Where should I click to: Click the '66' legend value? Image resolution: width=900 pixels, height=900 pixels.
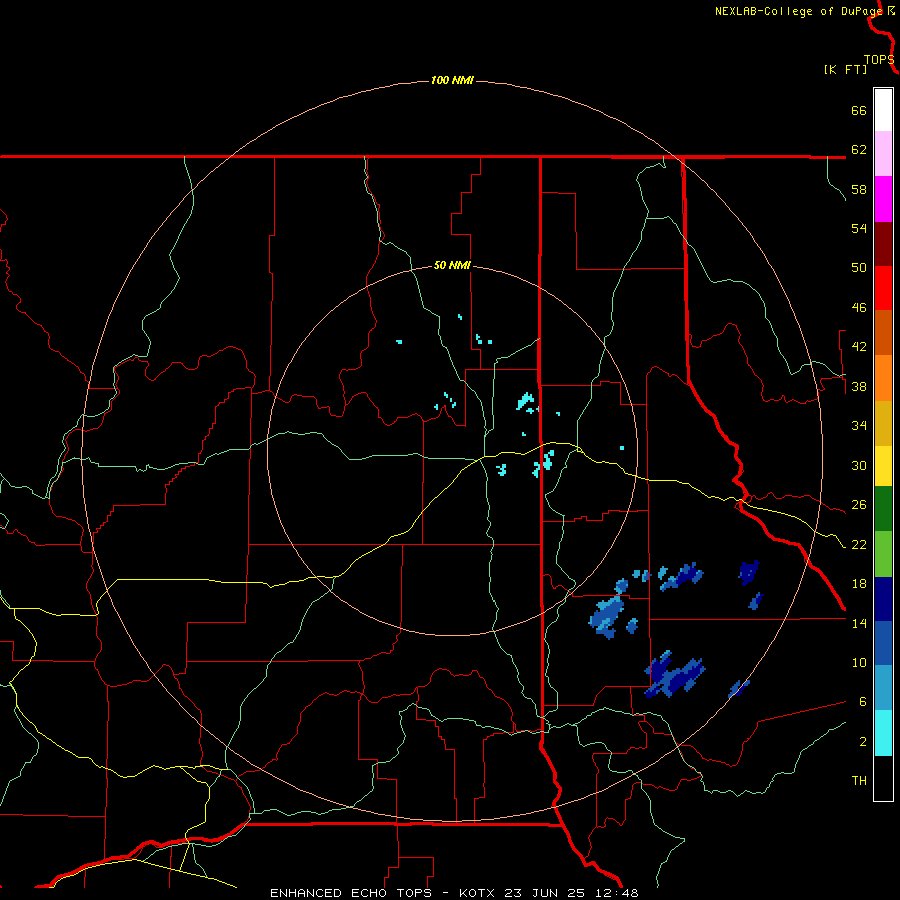859,110
